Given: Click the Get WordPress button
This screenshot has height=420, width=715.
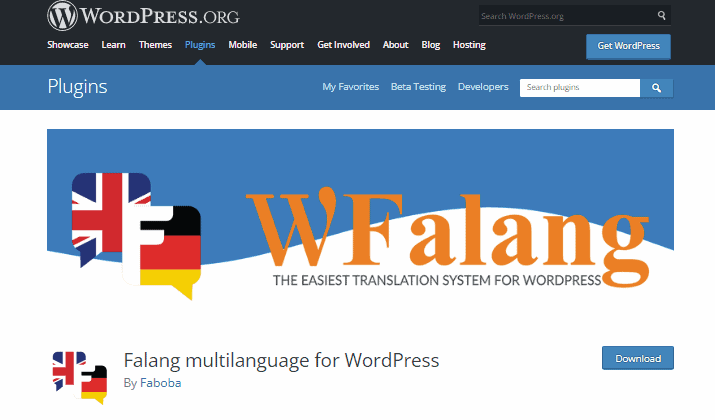Looking at the screenshot, I should [x=628, y=46].
